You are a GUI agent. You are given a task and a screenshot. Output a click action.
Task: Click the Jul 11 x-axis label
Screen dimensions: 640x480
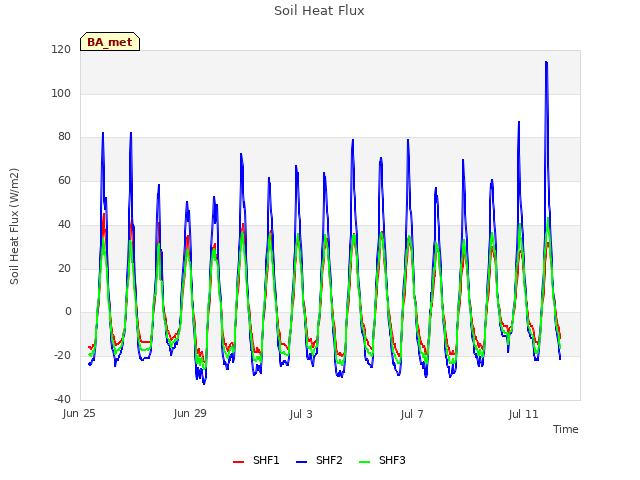pyautogui.click(x=523, y=414)
